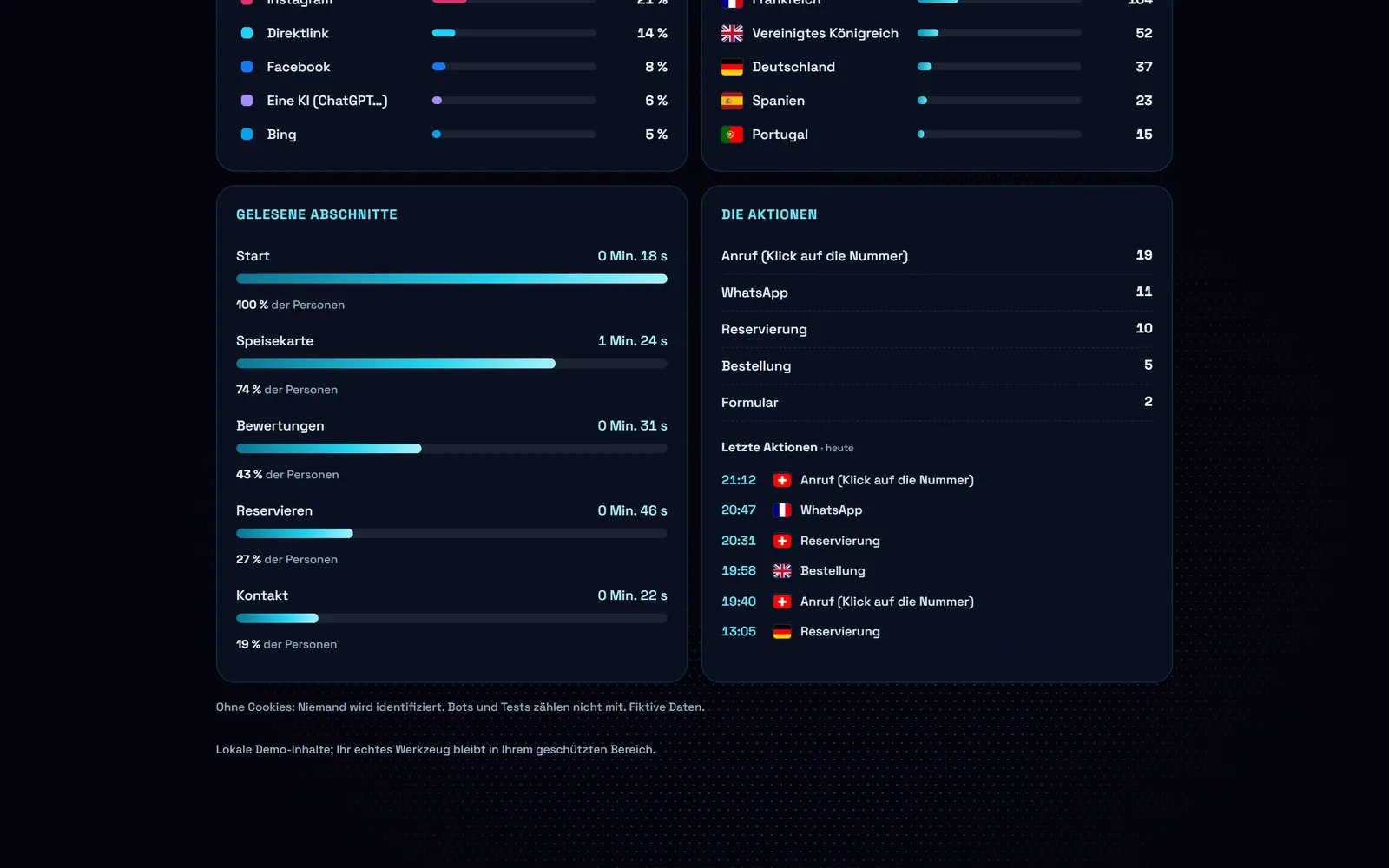
Task: Click the Facebook blue source dot
Action: point(247,67)
